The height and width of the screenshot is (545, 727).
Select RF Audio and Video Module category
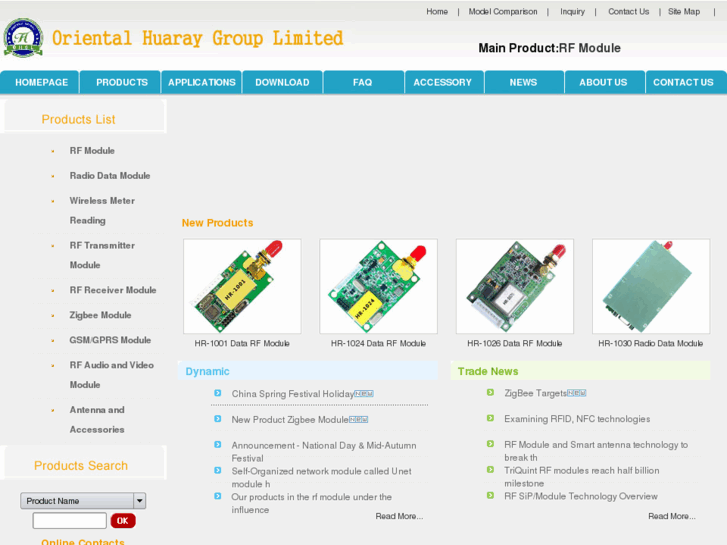pos(111,374)
